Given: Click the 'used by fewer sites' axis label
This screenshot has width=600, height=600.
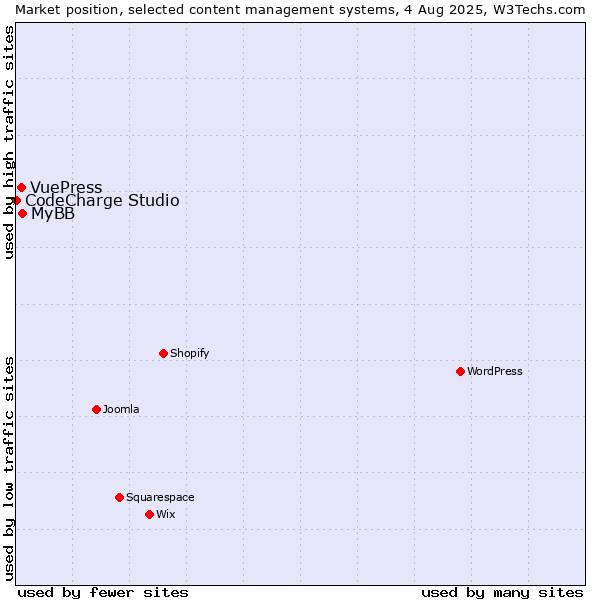Looking at the screenshot, I should [103, 593].
